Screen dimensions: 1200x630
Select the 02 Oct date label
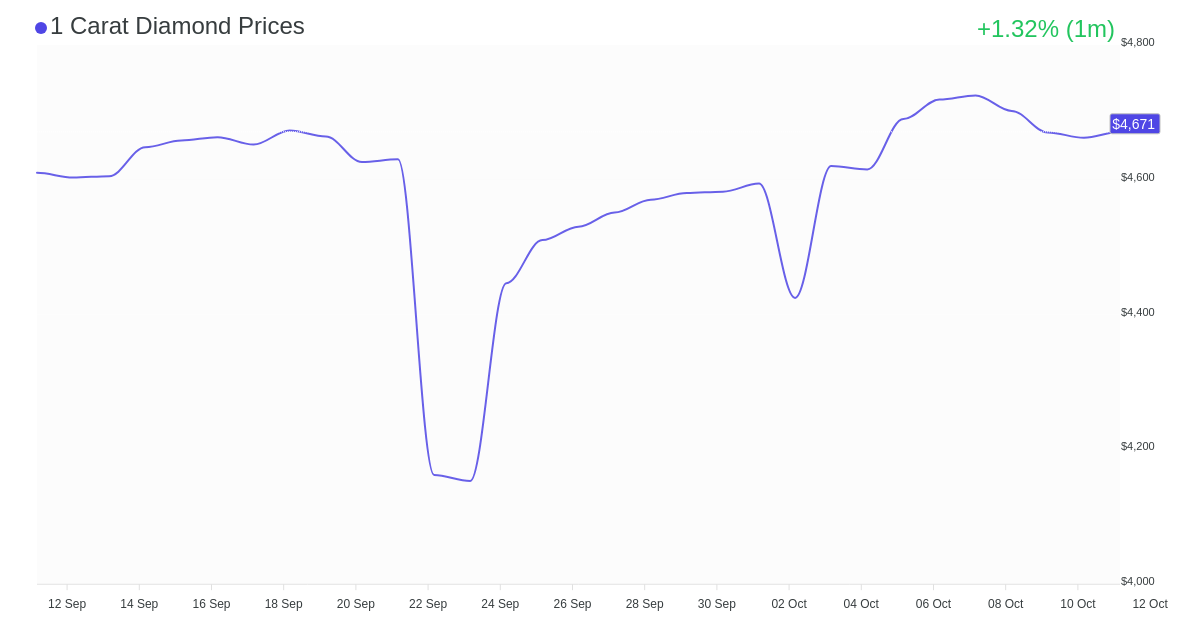point(789,604)
